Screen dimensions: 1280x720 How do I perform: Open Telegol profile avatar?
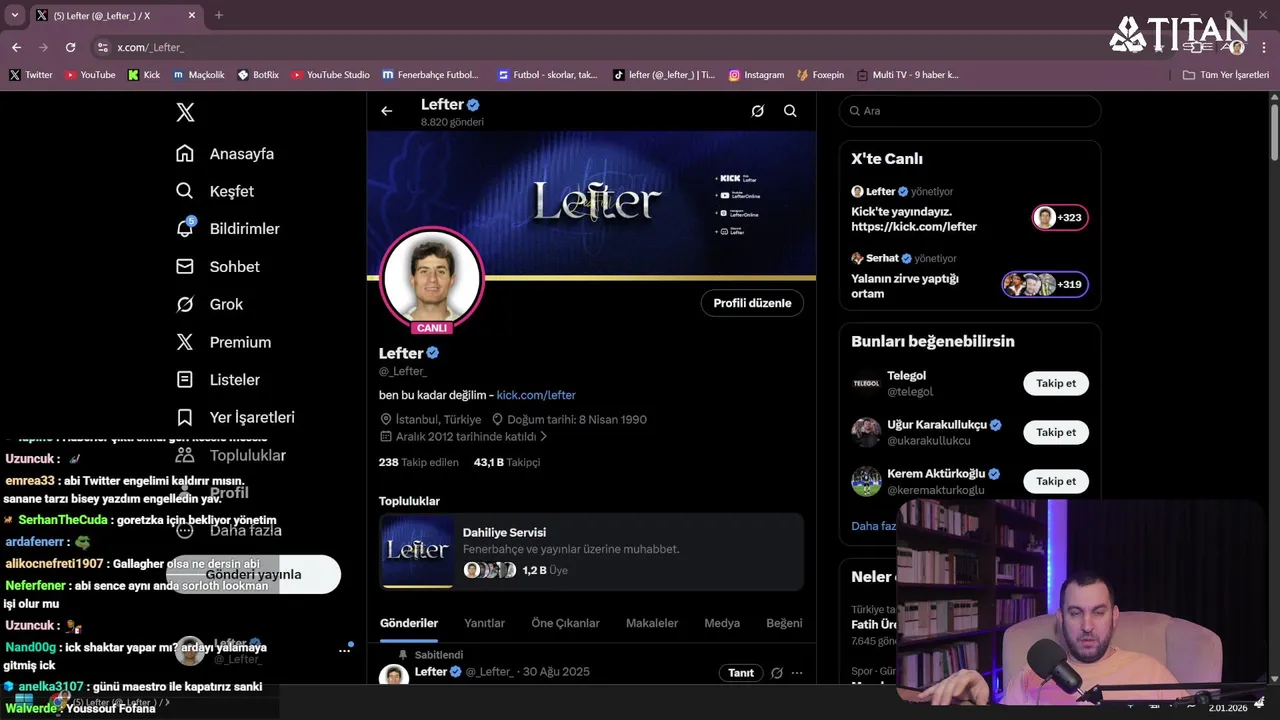coord(866,383)
